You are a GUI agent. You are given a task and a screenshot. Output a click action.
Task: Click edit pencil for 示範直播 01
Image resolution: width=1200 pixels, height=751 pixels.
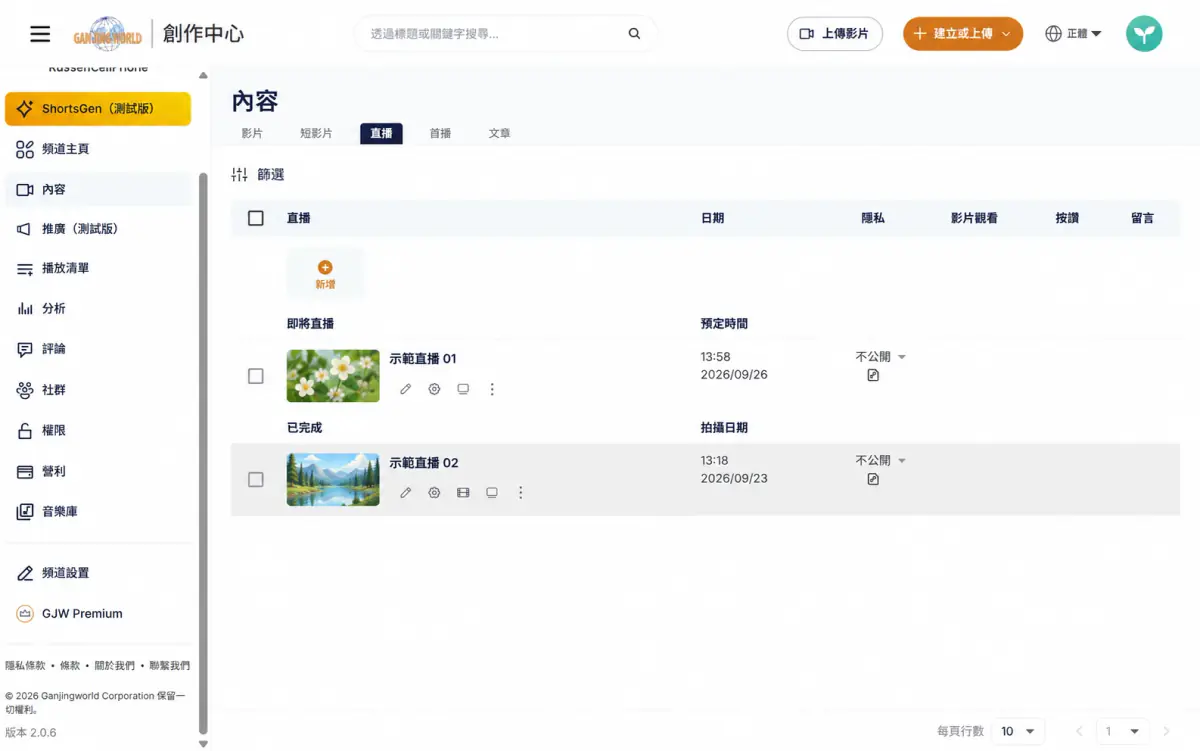pyautogui.click(x=405, y=389)
